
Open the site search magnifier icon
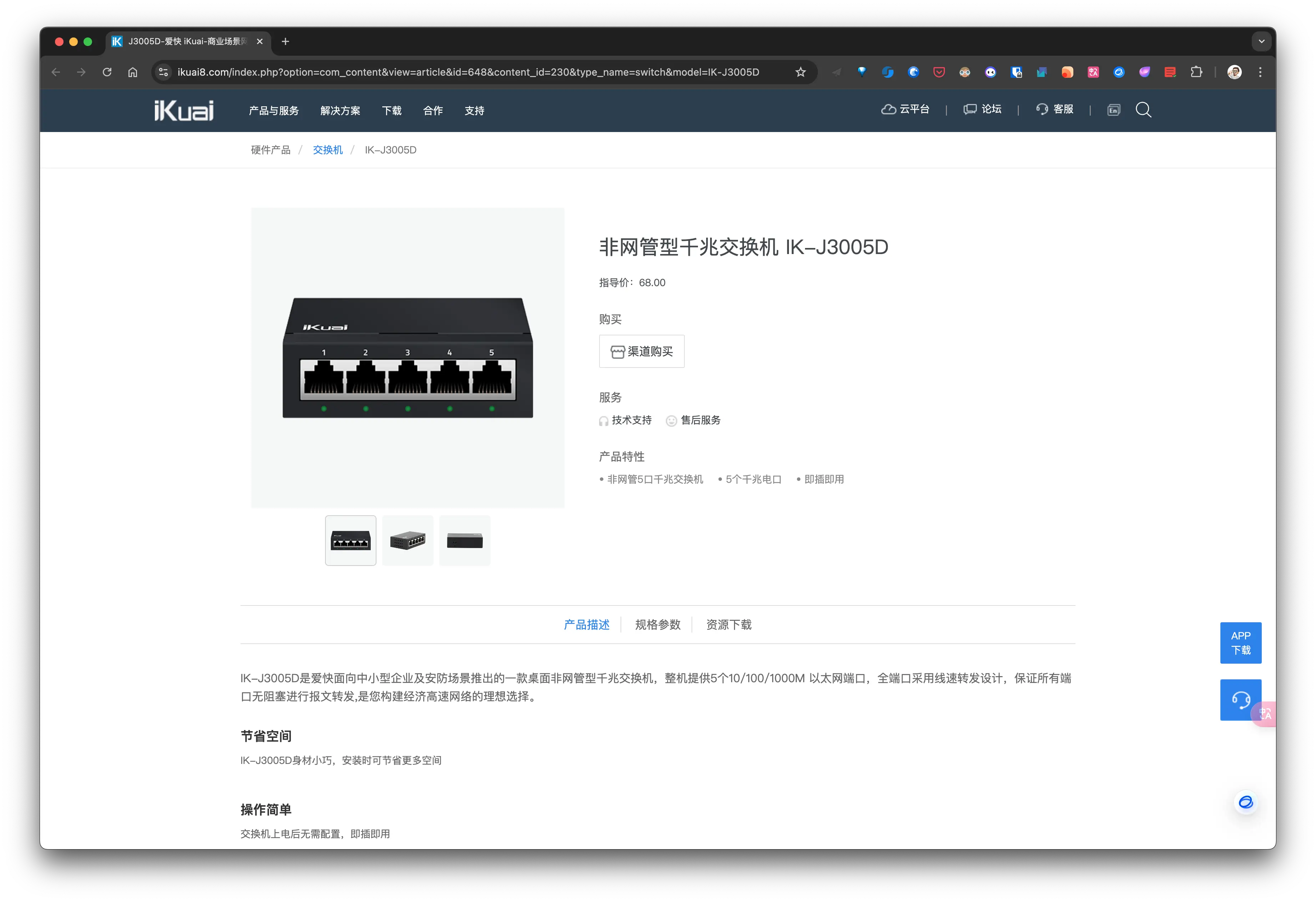click(x=1143, y=110)
